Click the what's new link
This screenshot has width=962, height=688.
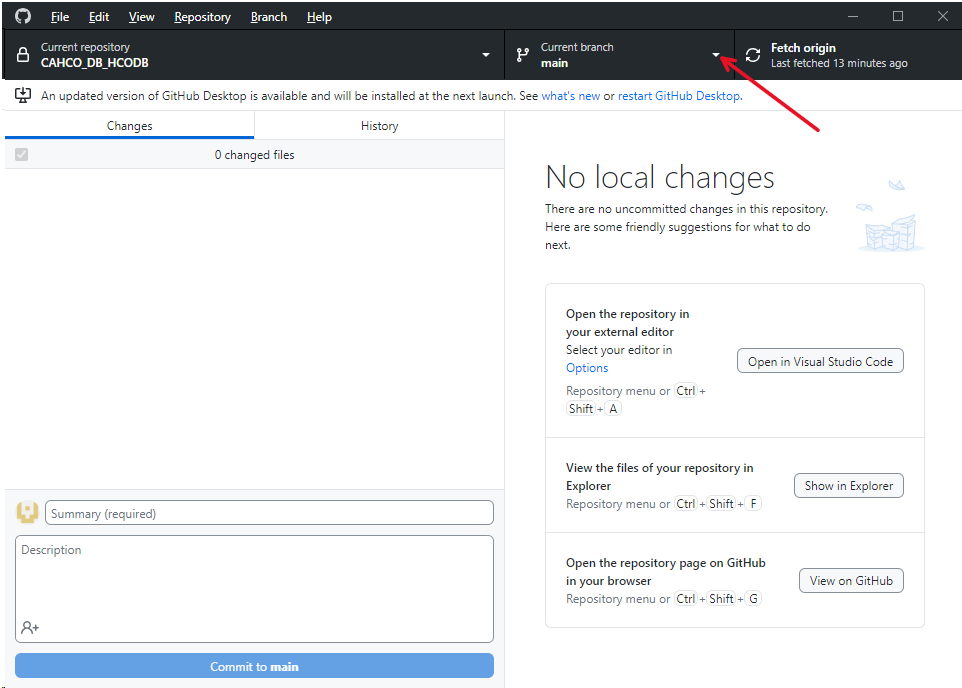click(x=570, y=95)
